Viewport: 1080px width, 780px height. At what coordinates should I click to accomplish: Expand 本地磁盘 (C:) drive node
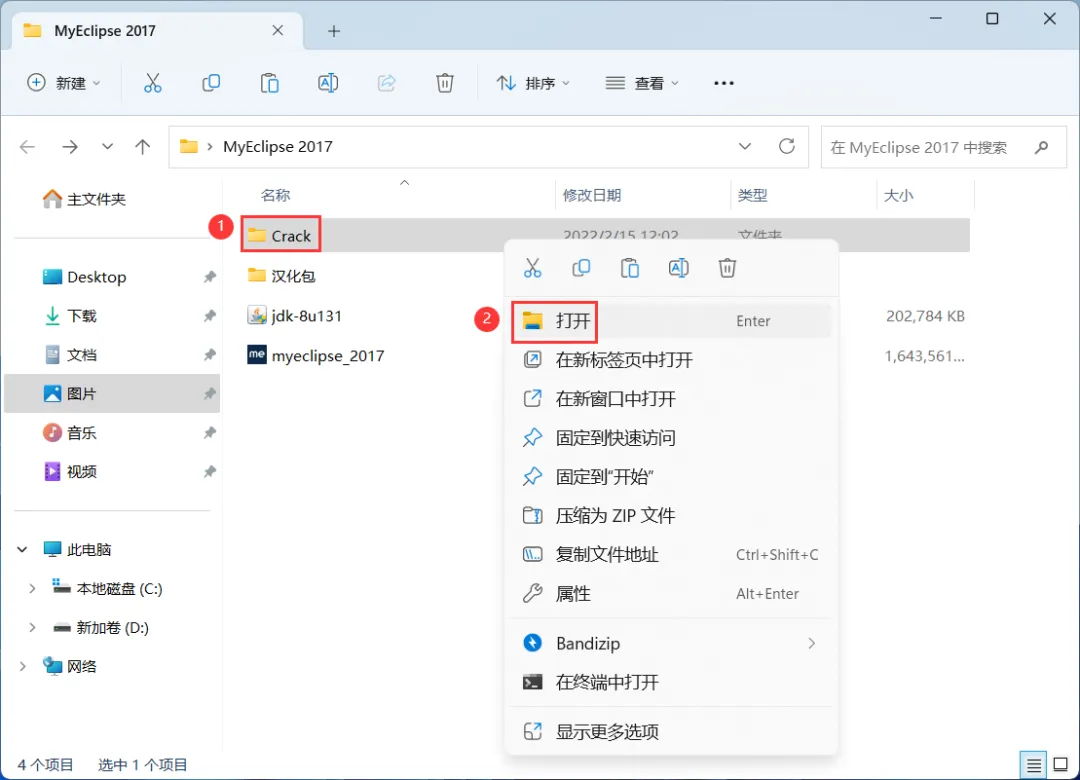point(32,588)
